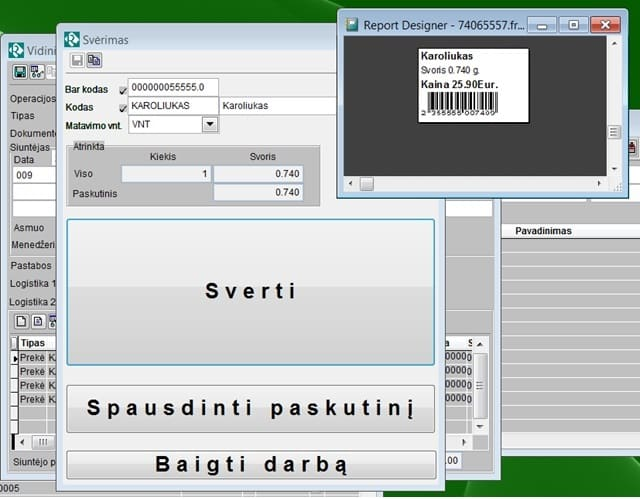
Task: Open the Matavimo vnt. dropdown
Action: [209, 125]
